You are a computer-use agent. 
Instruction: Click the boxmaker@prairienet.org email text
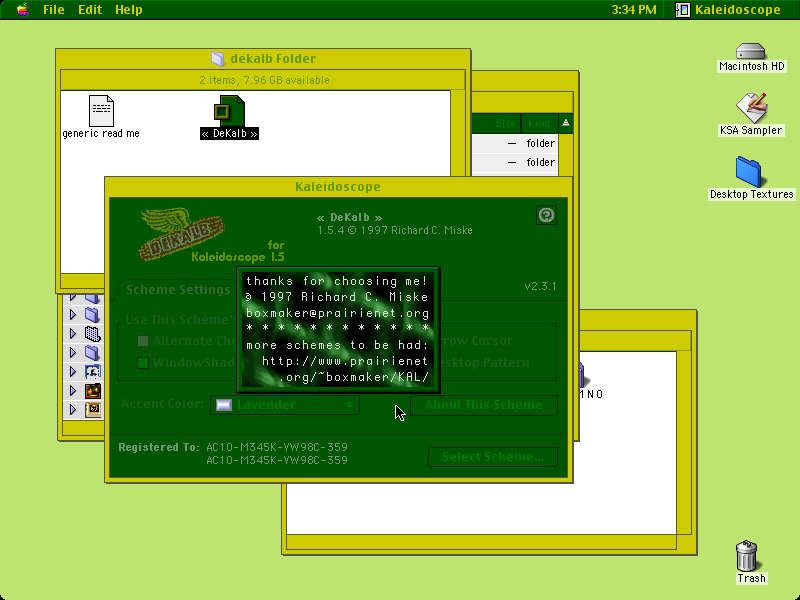tap(337, 313)
